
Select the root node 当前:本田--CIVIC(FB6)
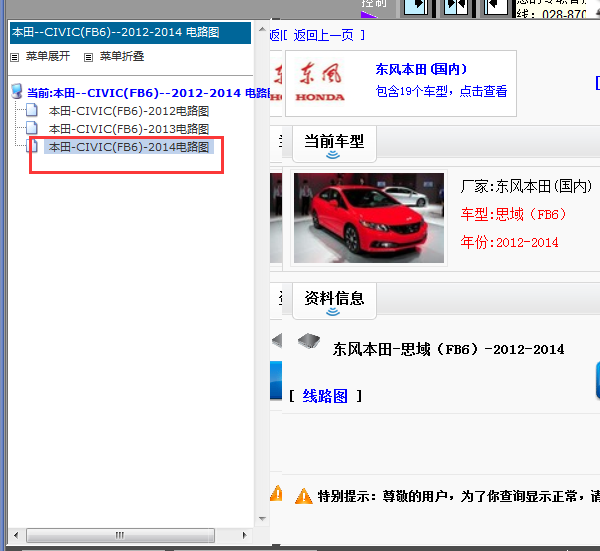[x=148, y=93]
